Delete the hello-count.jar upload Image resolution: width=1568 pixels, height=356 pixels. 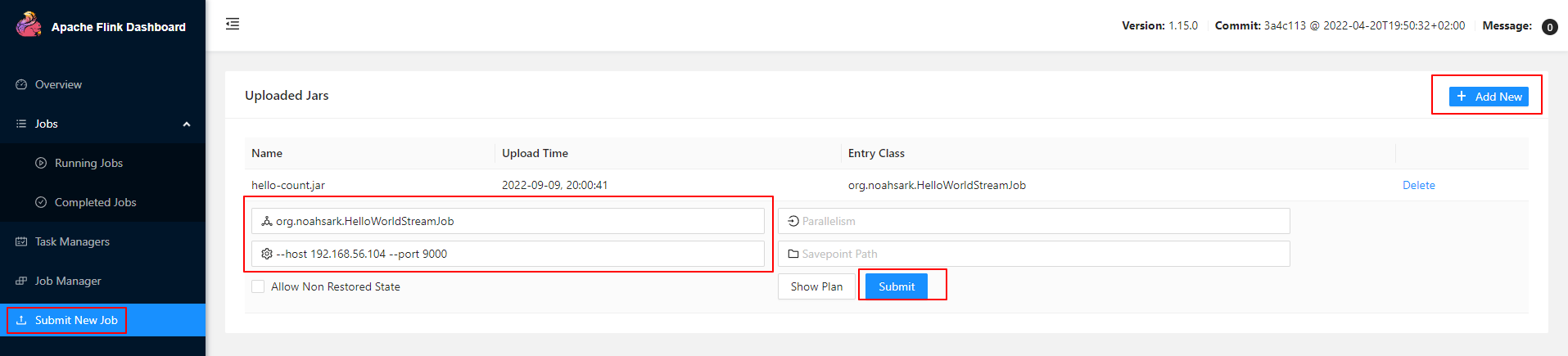pyautogui.click(x=1418, y=185)
